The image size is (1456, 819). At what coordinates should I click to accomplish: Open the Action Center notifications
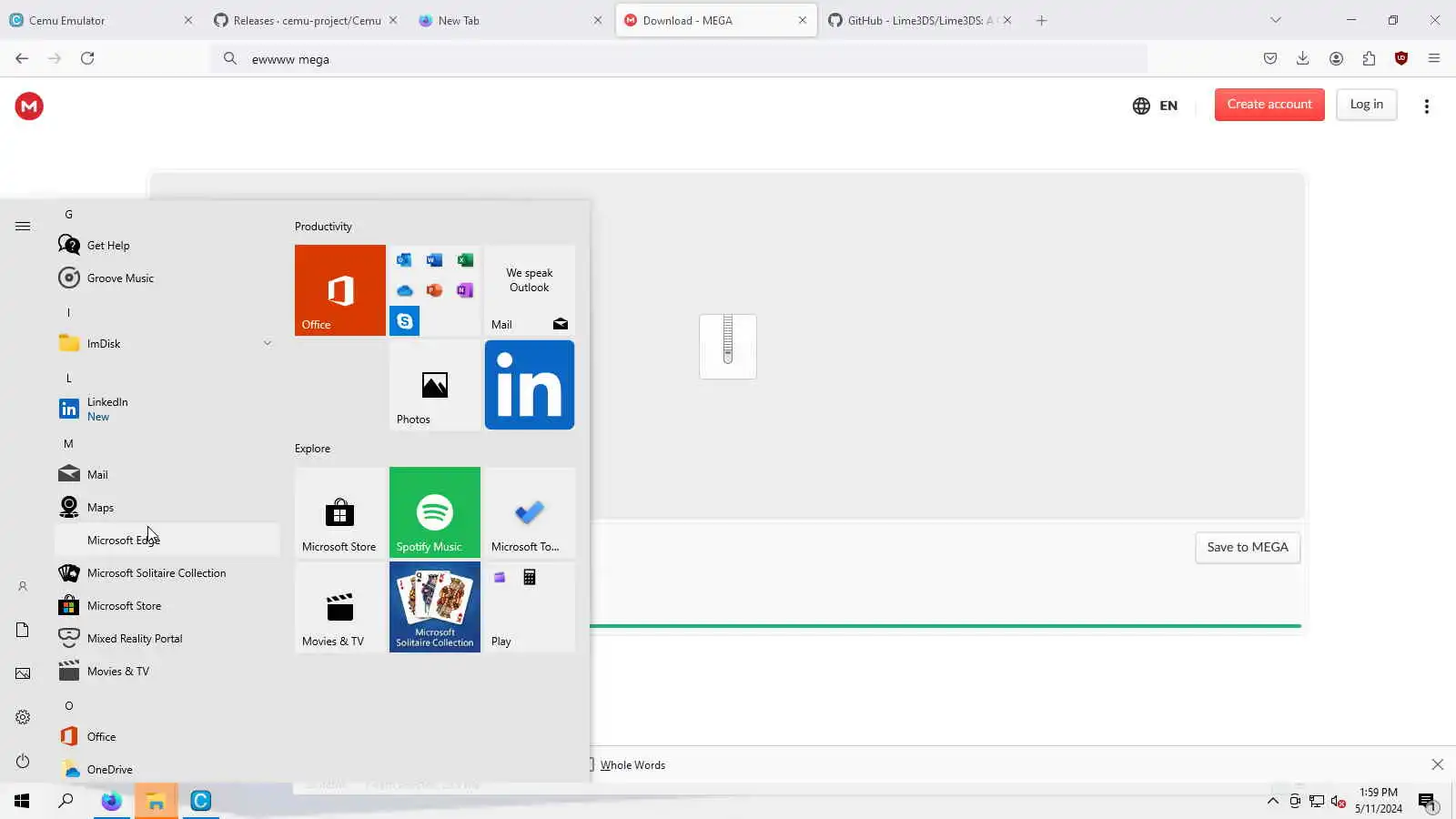pyautogui.click(x=1427, y=802)
